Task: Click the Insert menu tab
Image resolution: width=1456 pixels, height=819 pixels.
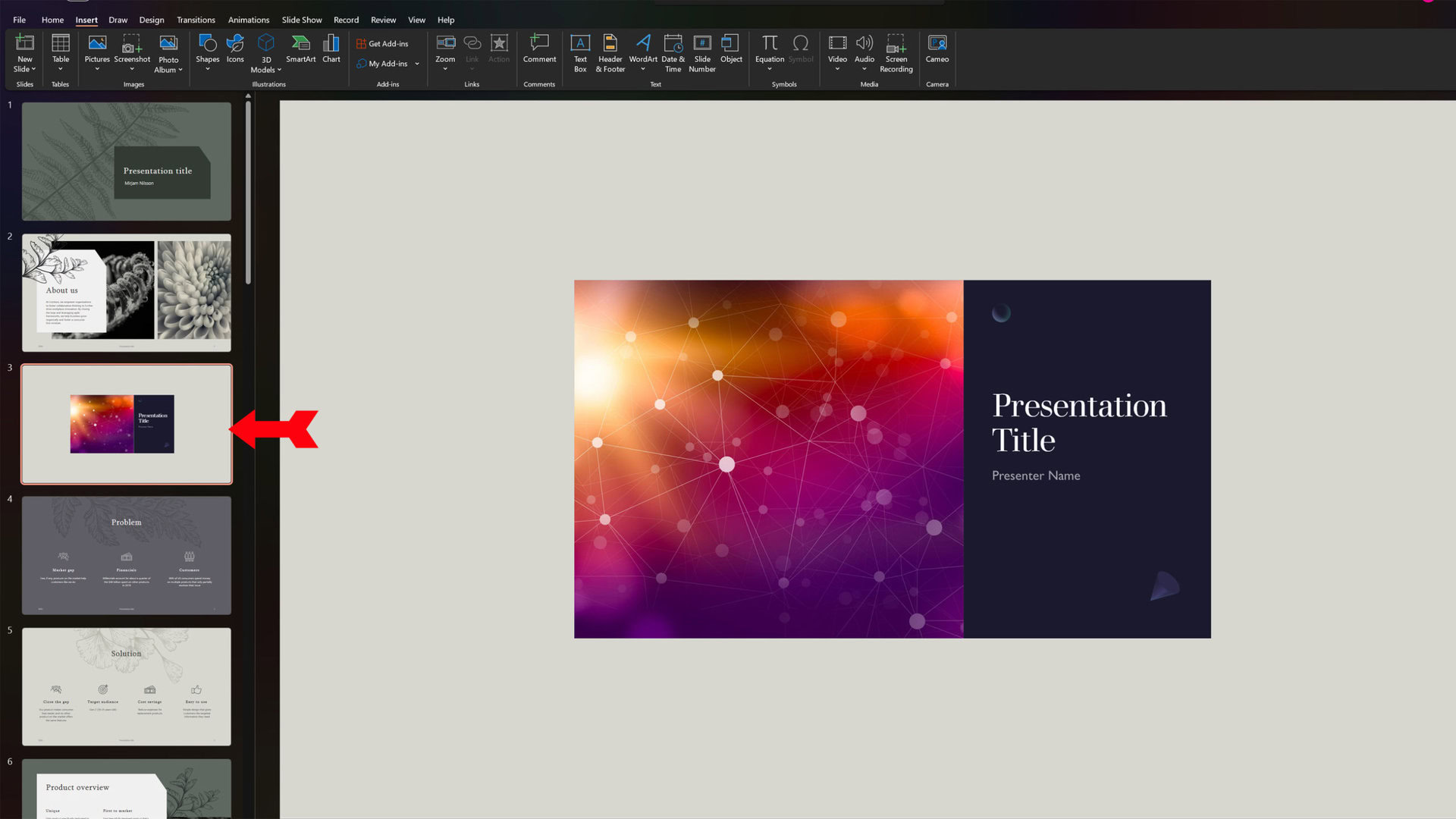Action: (x=87, y=20)
